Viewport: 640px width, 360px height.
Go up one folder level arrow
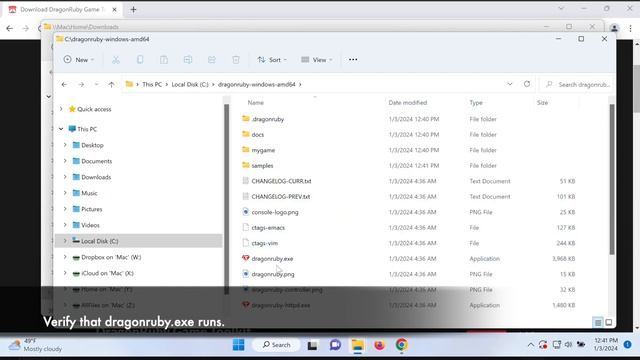(x=111, y=84)
